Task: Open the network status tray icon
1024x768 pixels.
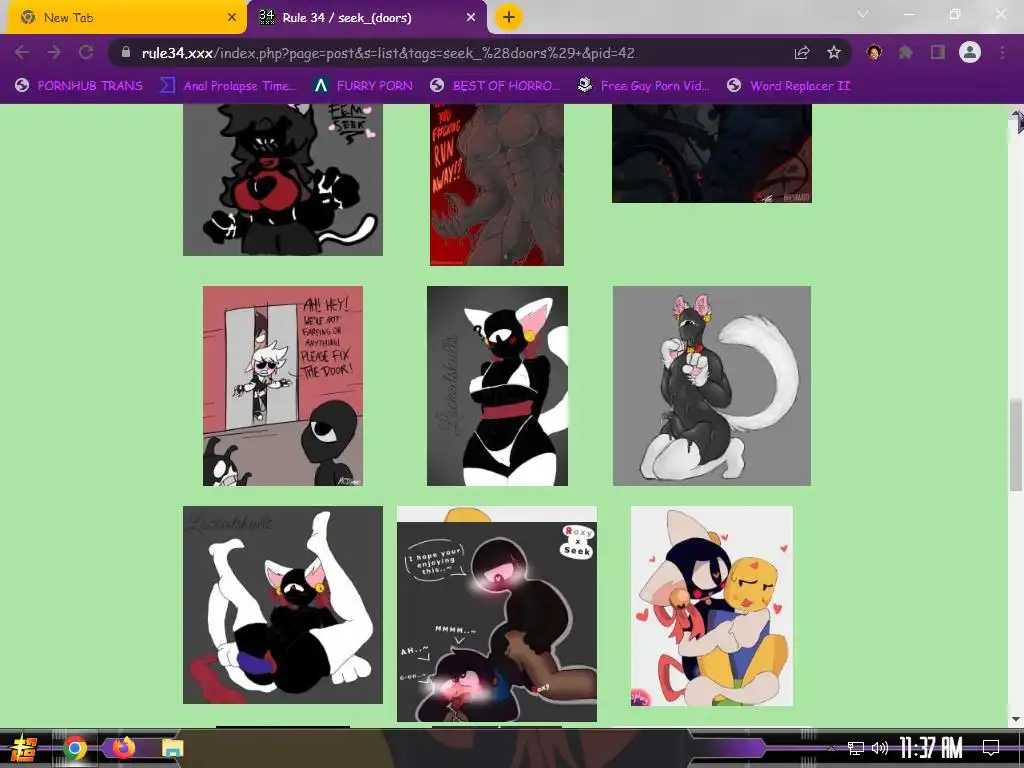Action: (856, 748)
